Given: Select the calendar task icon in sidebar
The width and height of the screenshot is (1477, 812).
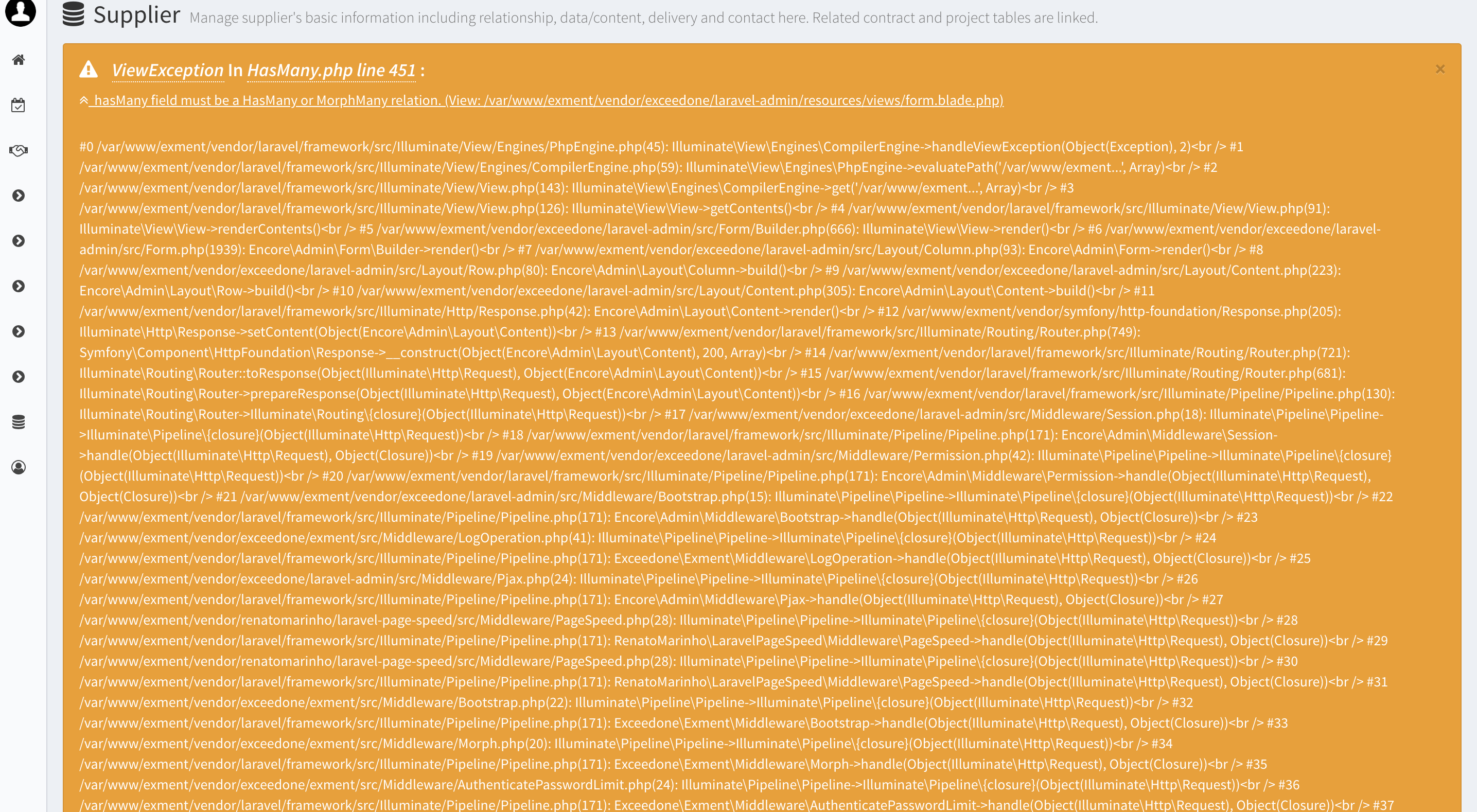Looking at the screenshot, I should tap(19, 105).
